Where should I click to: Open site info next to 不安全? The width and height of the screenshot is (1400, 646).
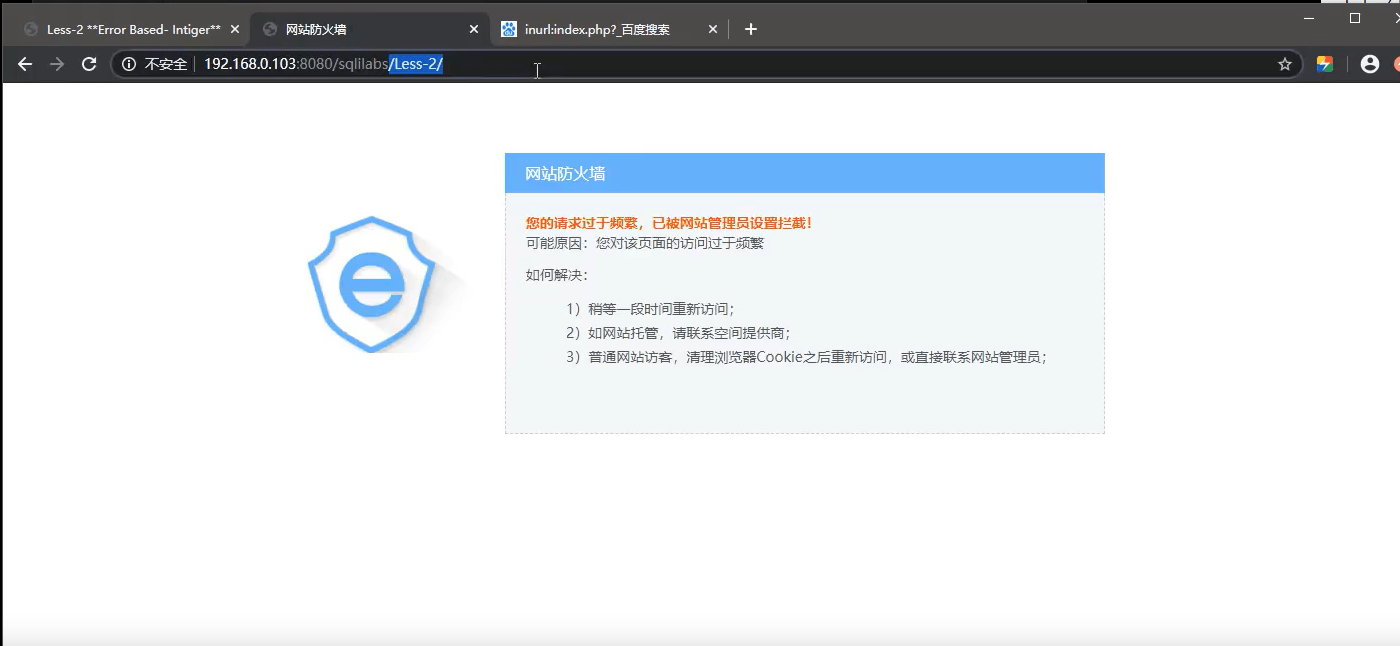coord(129,64)
